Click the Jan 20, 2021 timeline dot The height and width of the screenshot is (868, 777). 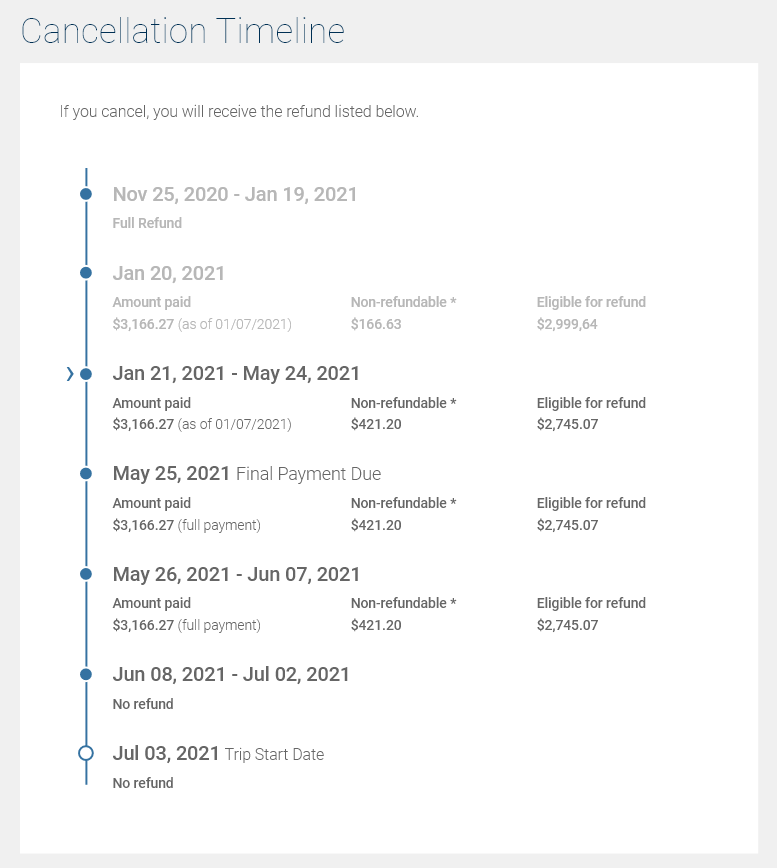(x=86, y=272)
